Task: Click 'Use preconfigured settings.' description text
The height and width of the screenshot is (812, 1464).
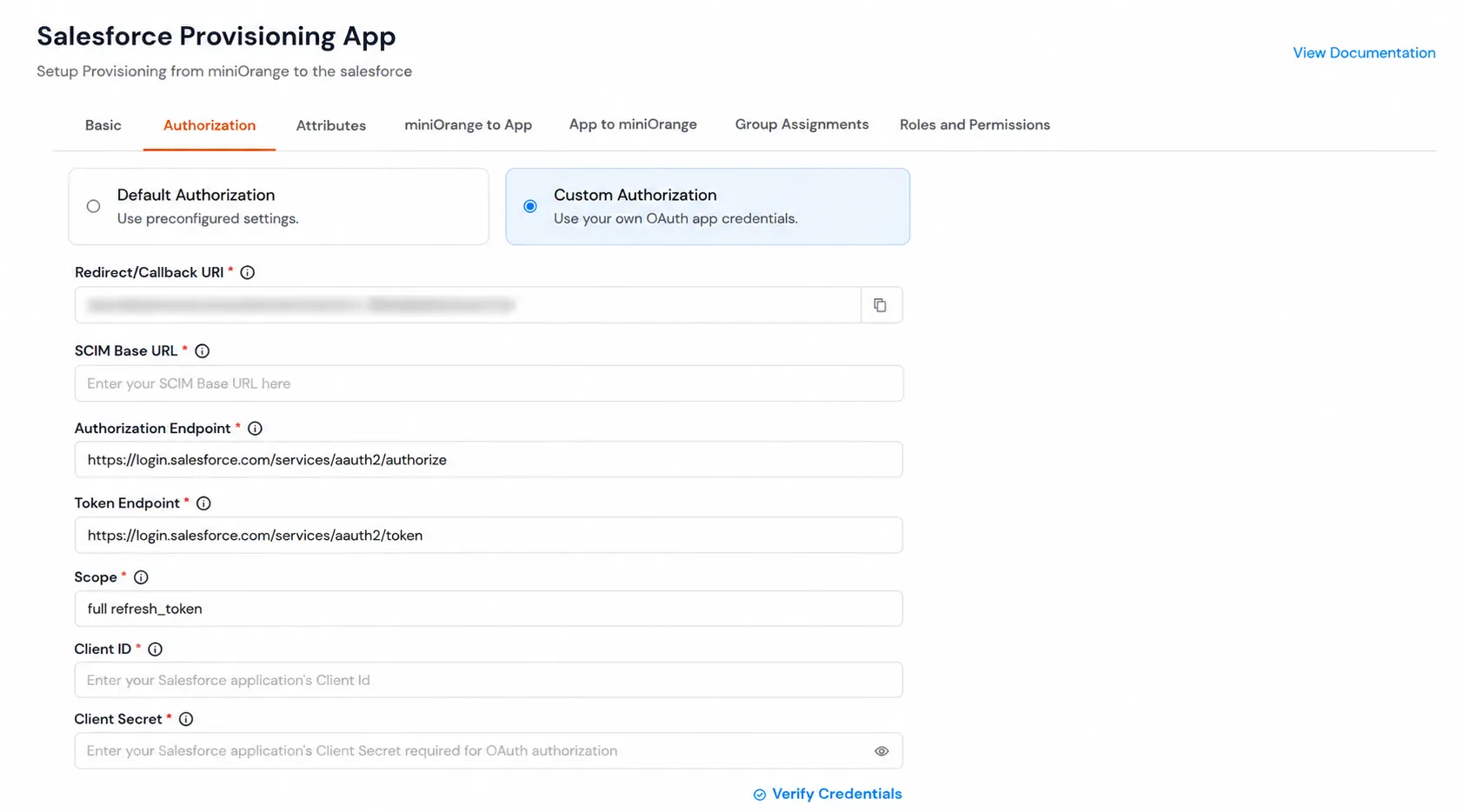Action: click(208, 218)
